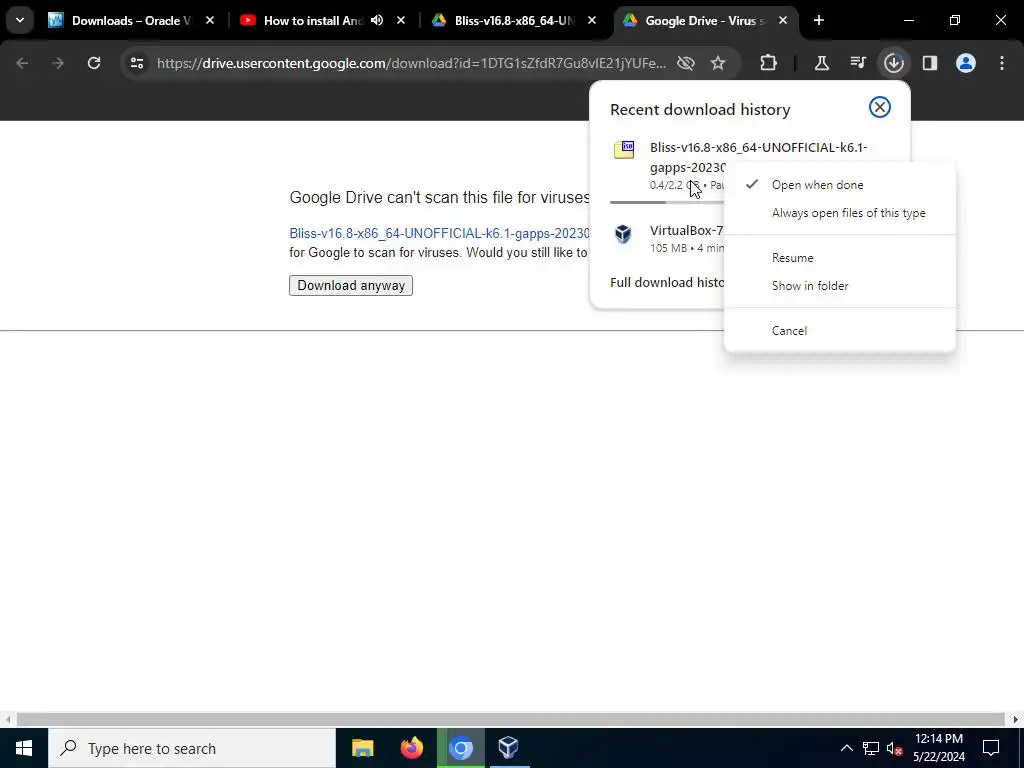Image resolution: width=1024 pixels, height=768 pixels.
Task: Click the muted volume tray icon
Action: (895, 748)
